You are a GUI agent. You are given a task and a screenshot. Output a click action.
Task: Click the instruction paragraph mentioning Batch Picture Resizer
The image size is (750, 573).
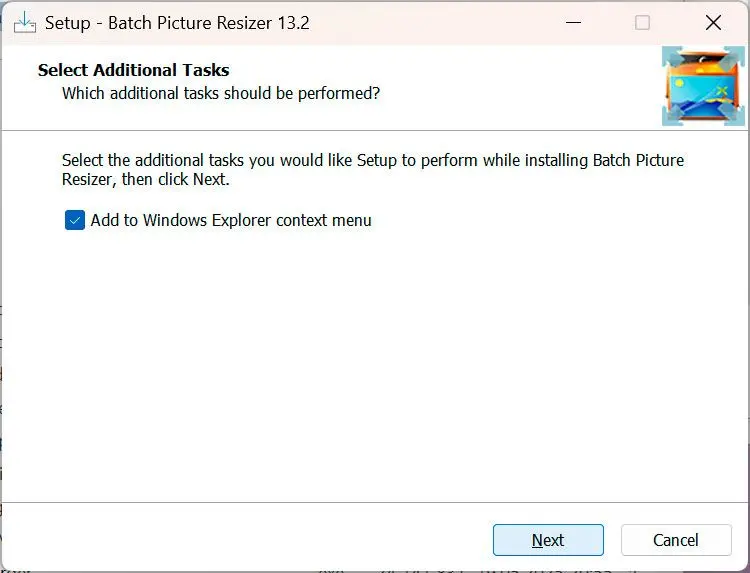373,170
